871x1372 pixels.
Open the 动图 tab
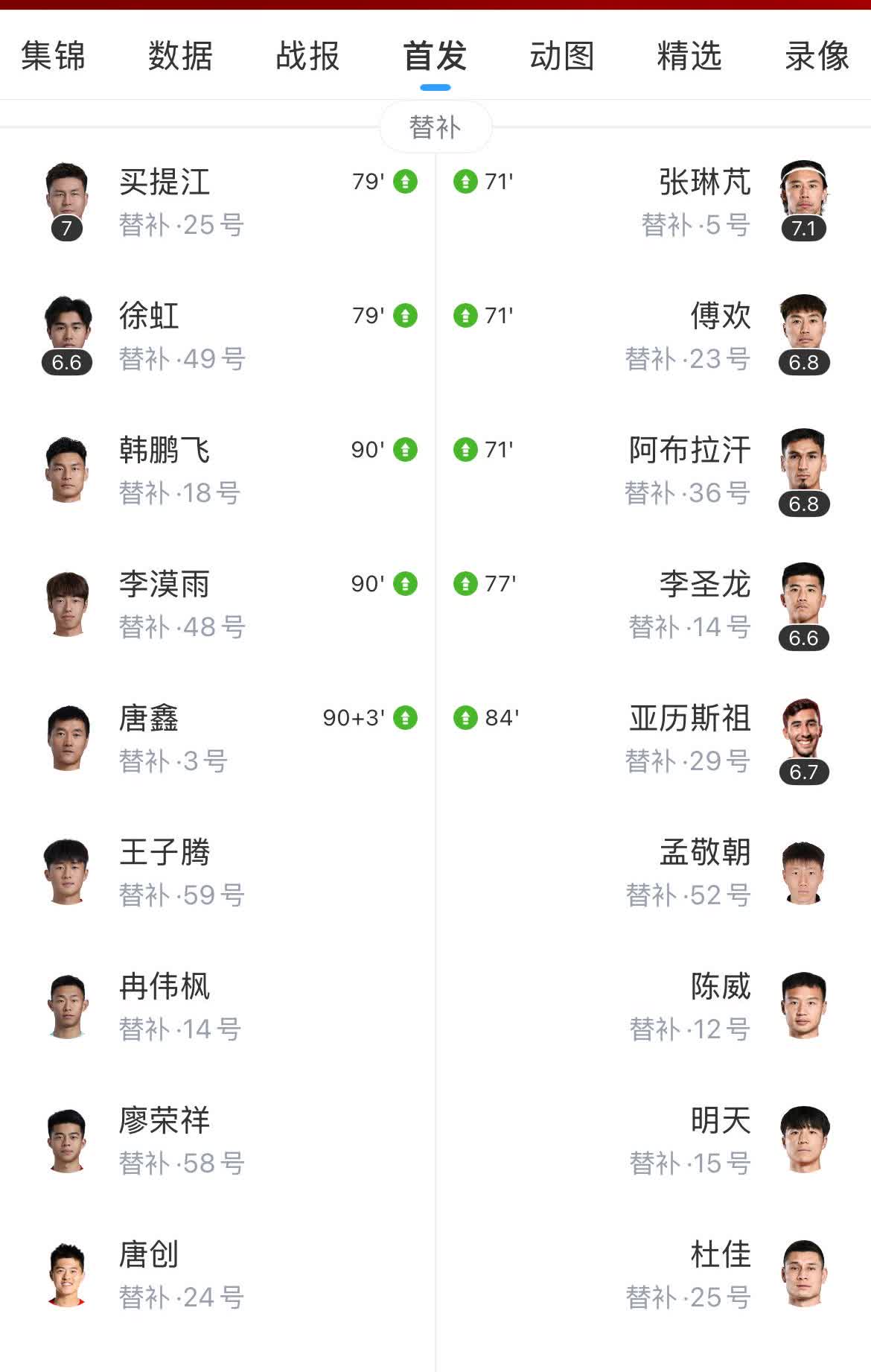562,57
